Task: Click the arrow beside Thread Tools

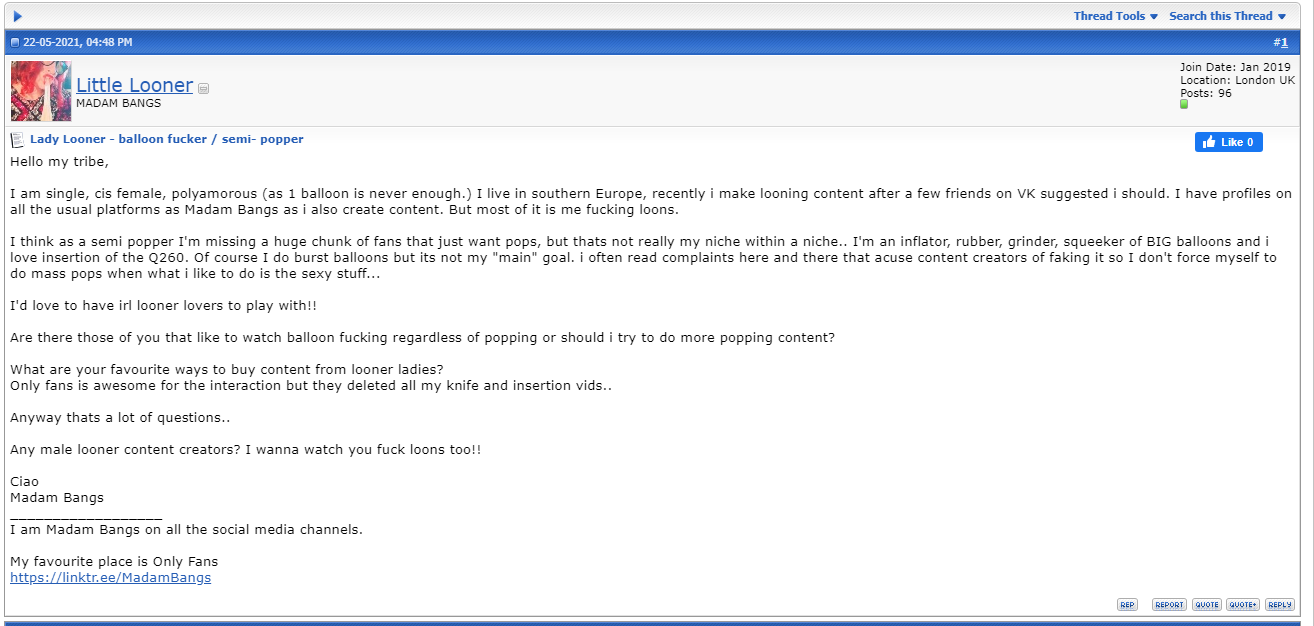Action: point(1154,17)
